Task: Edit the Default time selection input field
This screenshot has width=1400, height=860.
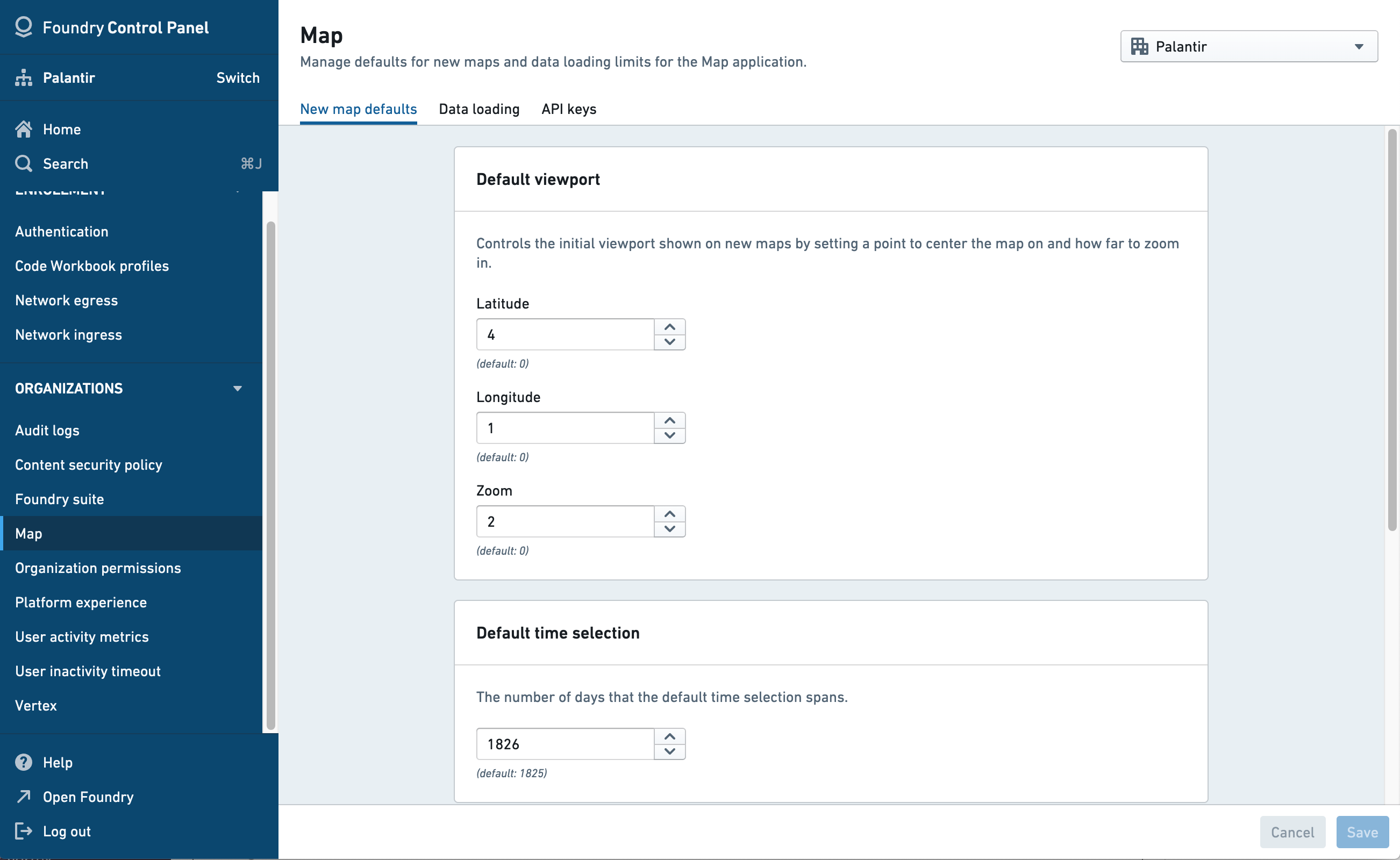Action: (565, 743)
